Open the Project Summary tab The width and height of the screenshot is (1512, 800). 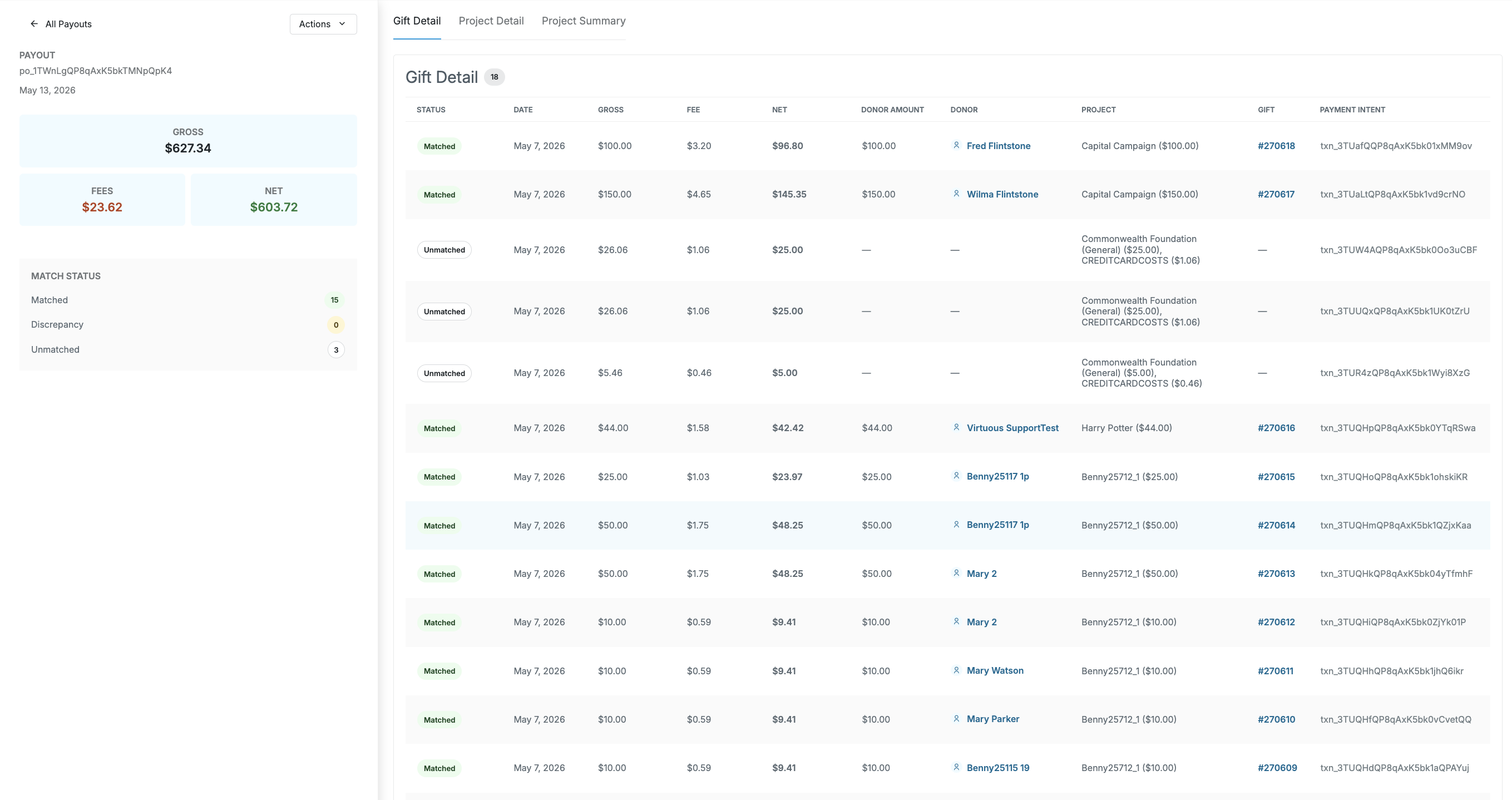pos(584,21)
